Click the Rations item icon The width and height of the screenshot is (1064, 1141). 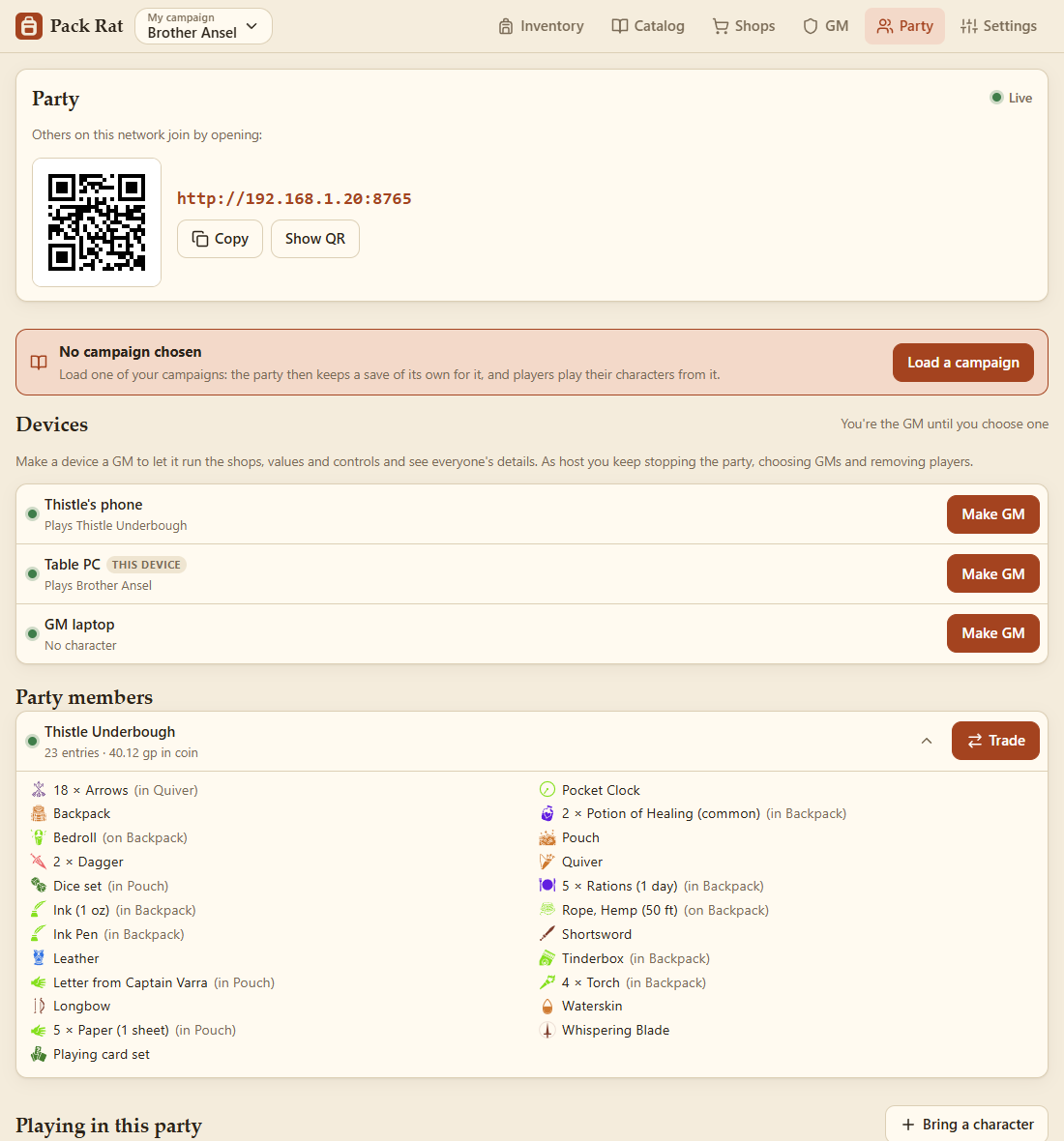547,886
